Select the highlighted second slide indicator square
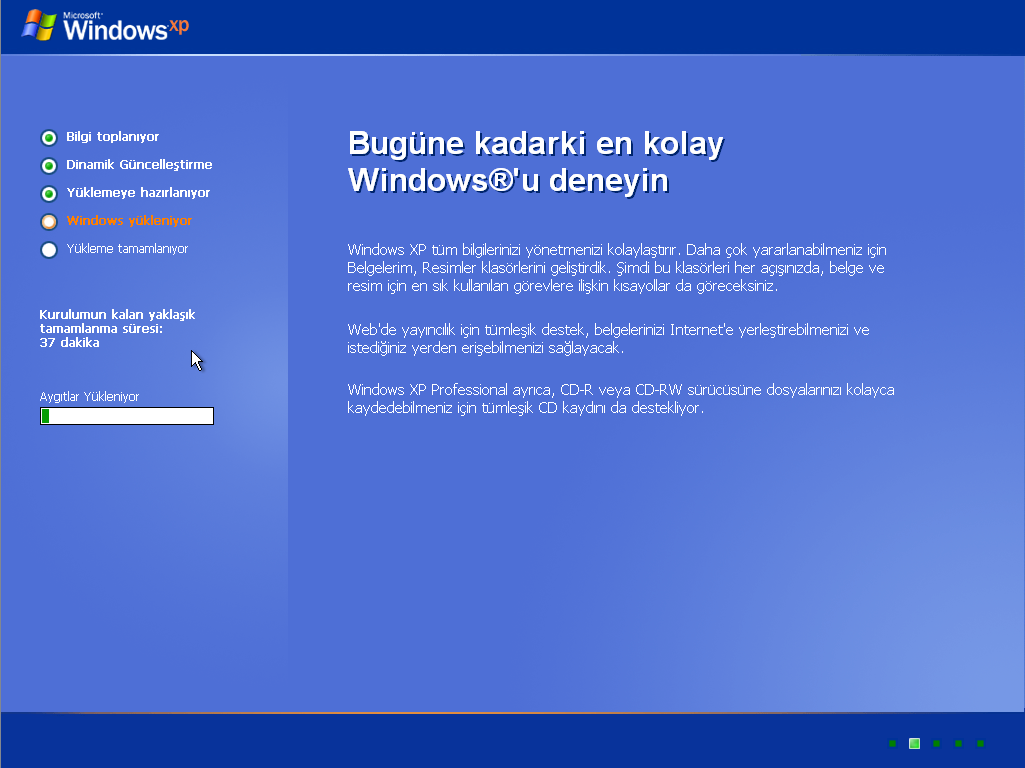The width and height of the screenshot is (1025, 768). (x=914, y=743)
